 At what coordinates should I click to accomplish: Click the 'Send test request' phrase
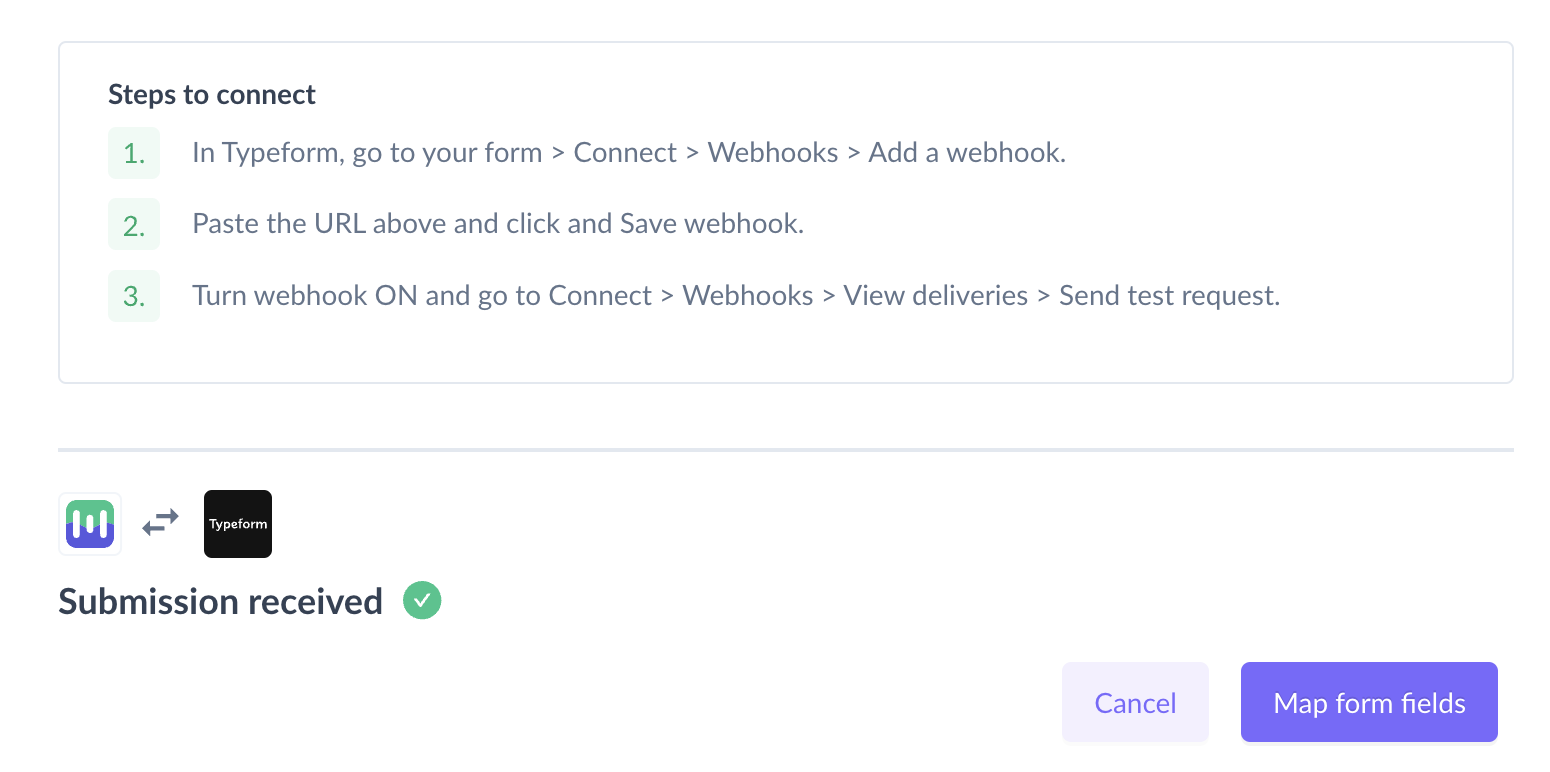(x=1167, y=296)
